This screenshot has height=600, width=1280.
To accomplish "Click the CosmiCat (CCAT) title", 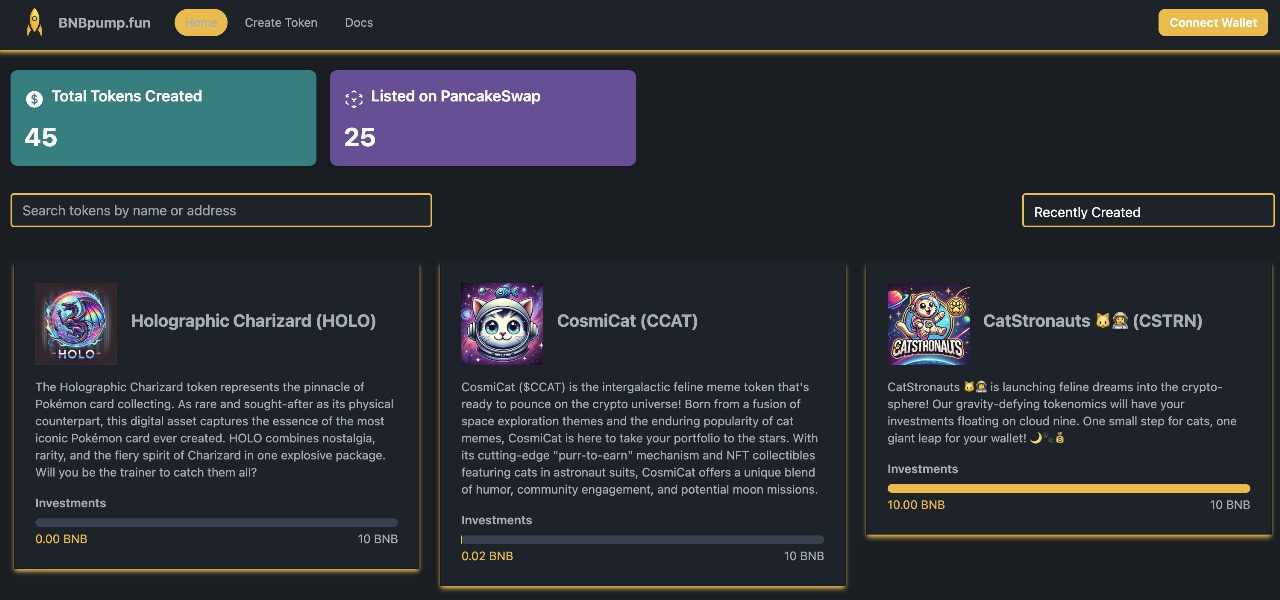I will (627, 321).
